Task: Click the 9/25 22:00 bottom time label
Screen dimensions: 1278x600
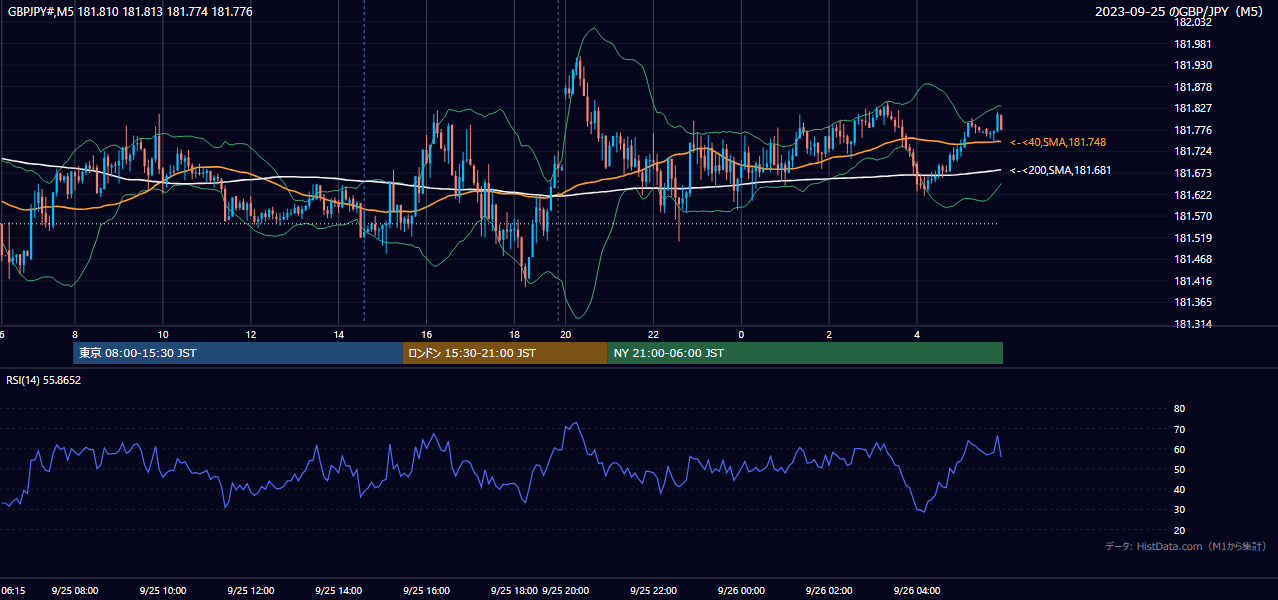Action: coord(653,591)
